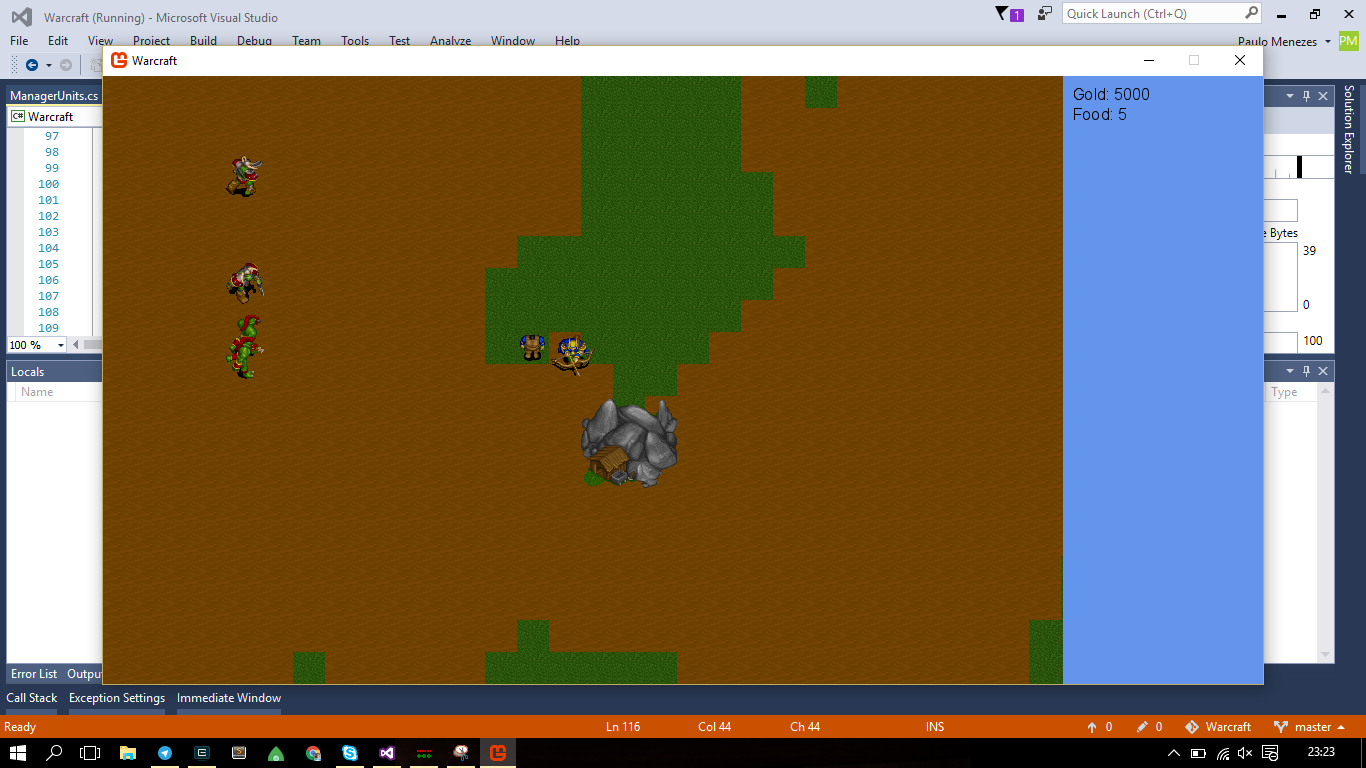Click the Locals panel title
1366x768 pixels.
click(28, 371)
